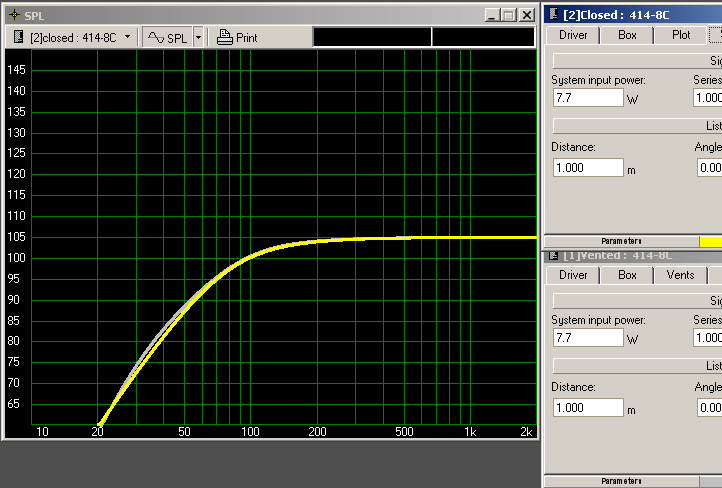Switch to Plot tab in Closed window
This screenshot has height=488, width=722.
coord(681,35)
